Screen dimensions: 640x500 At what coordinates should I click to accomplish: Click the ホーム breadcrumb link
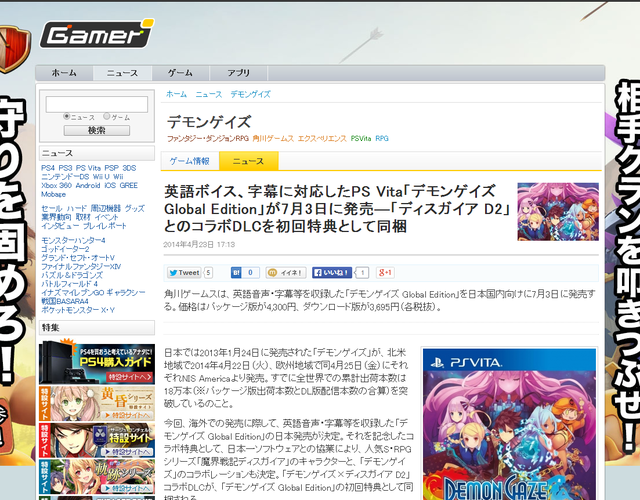176,94
